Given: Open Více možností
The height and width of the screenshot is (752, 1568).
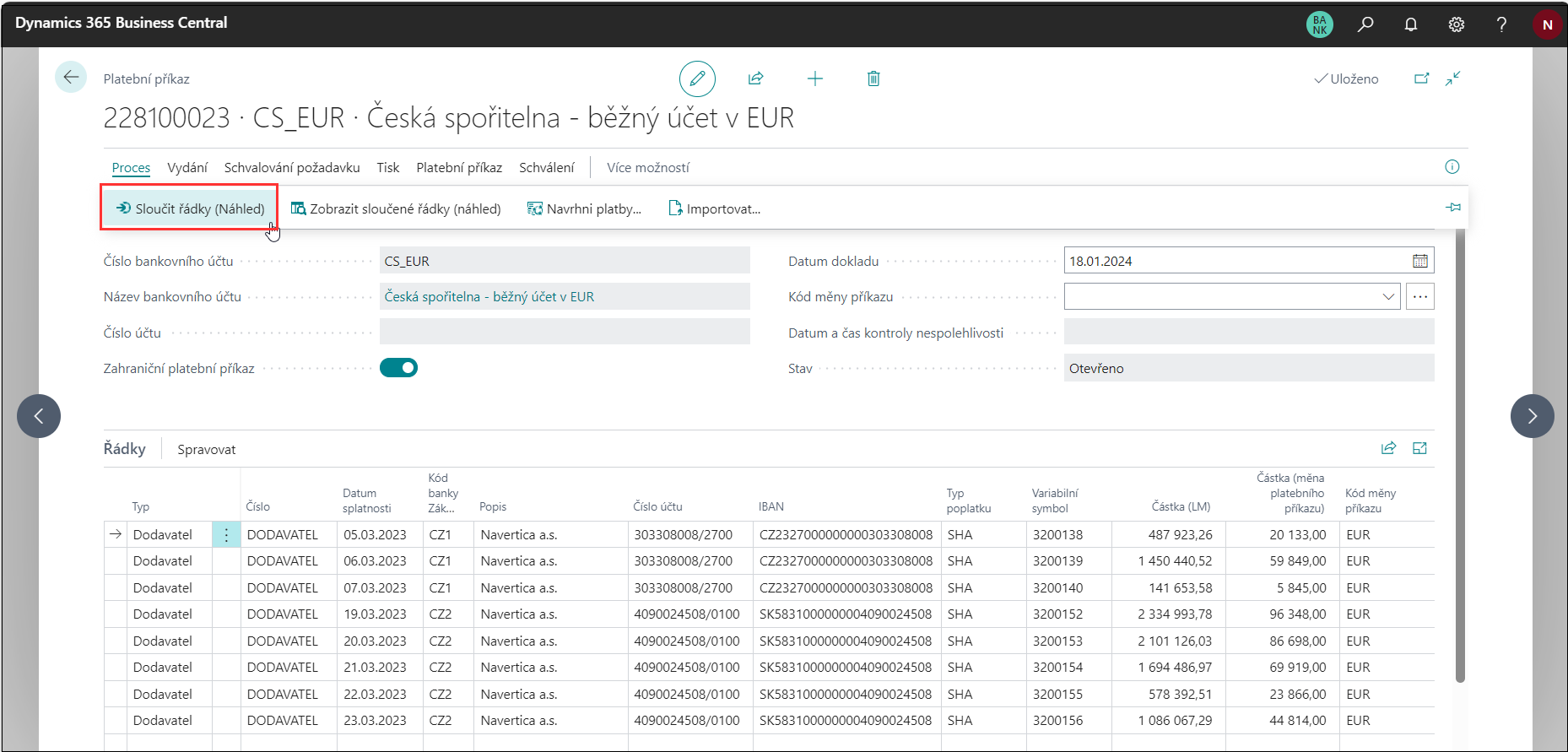Looking at the screenshot, I should click(648, 168).
